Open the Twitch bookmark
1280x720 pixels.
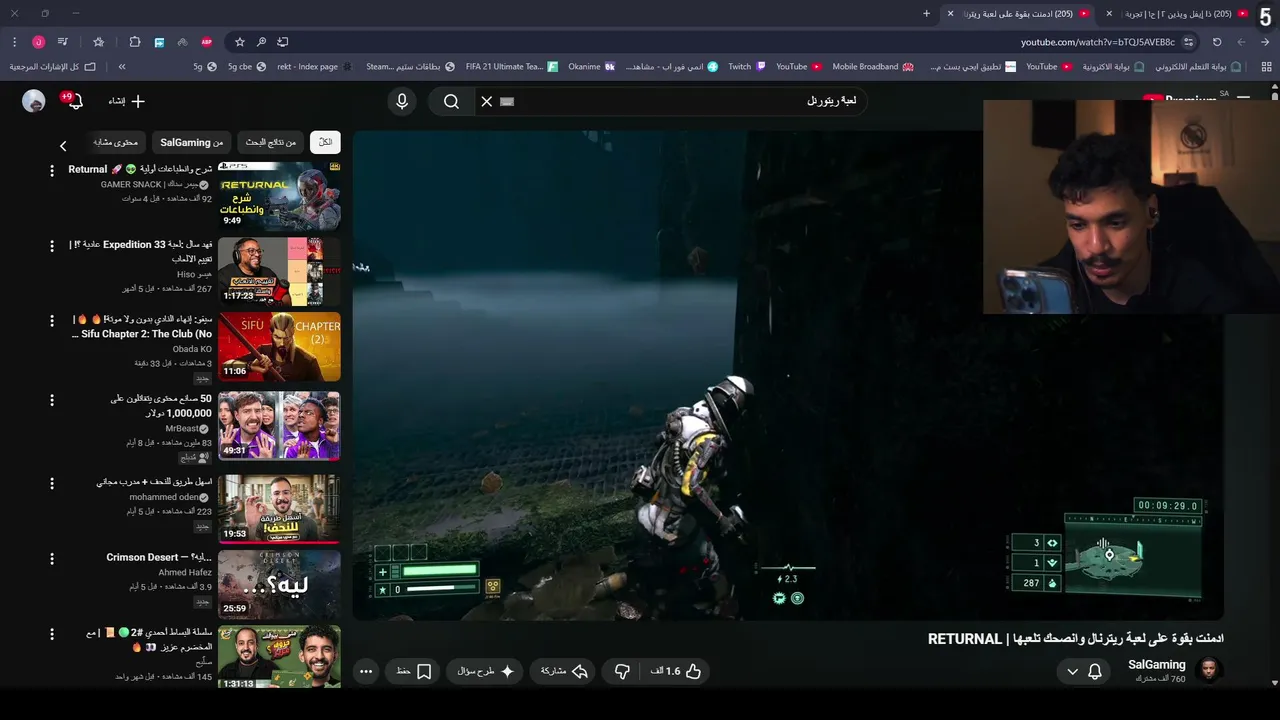click(x=746, y=67)
